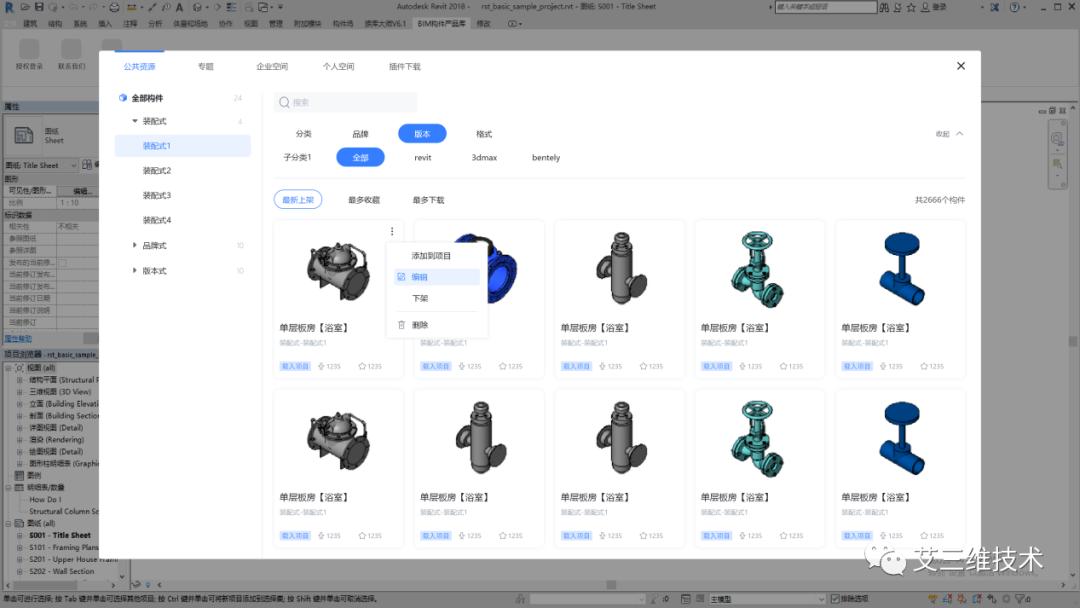Viewport: 1080px width, 608px height.
Task: Select the Text (A) tool icon in Quick Access Toolbar
Action: click(x=178, y=6)
